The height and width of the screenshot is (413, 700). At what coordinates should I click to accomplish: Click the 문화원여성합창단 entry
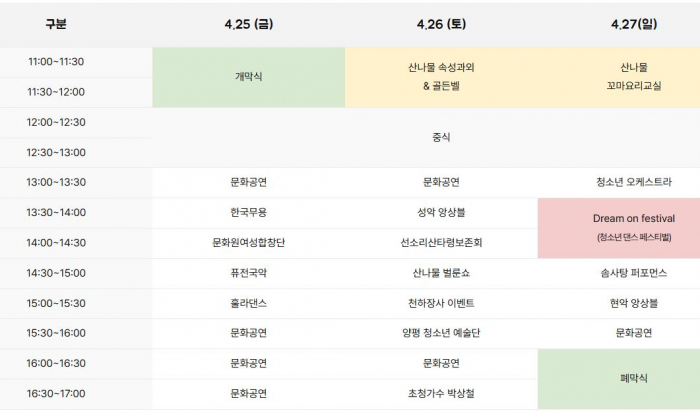[x=248, y=242]
